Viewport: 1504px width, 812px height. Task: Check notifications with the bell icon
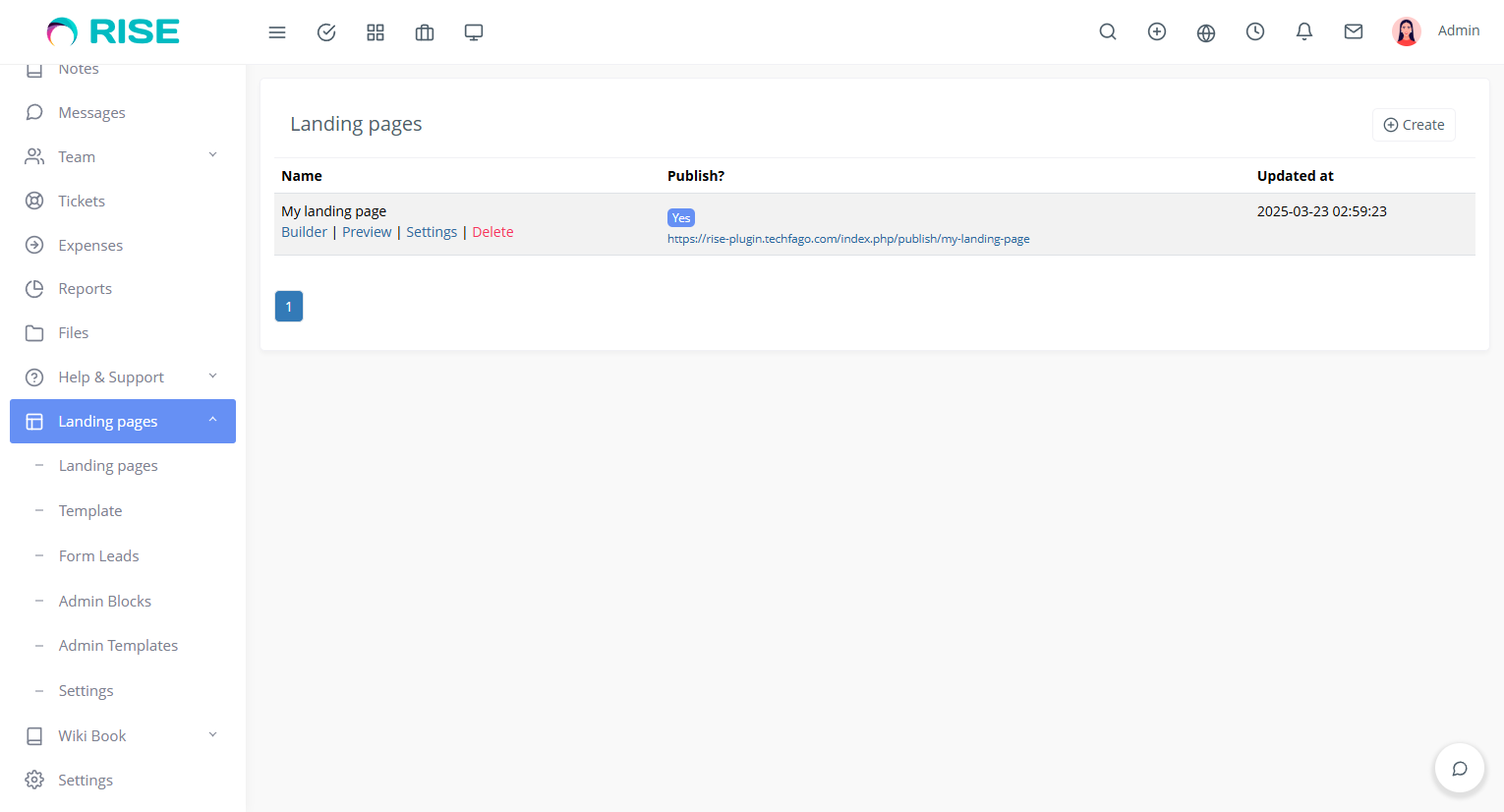(x=1303, y=31)
